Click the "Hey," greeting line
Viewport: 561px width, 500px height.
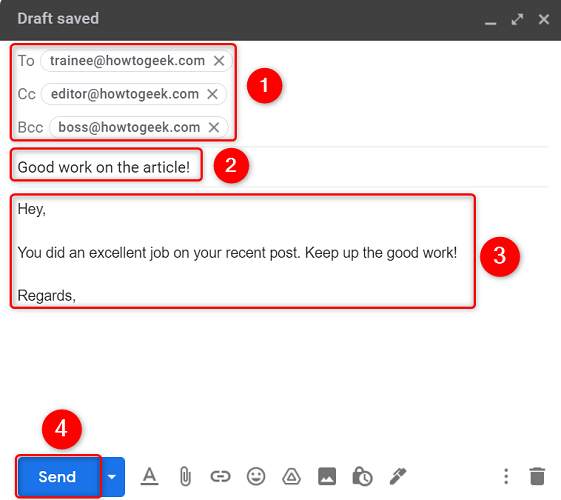click(31, 209)
